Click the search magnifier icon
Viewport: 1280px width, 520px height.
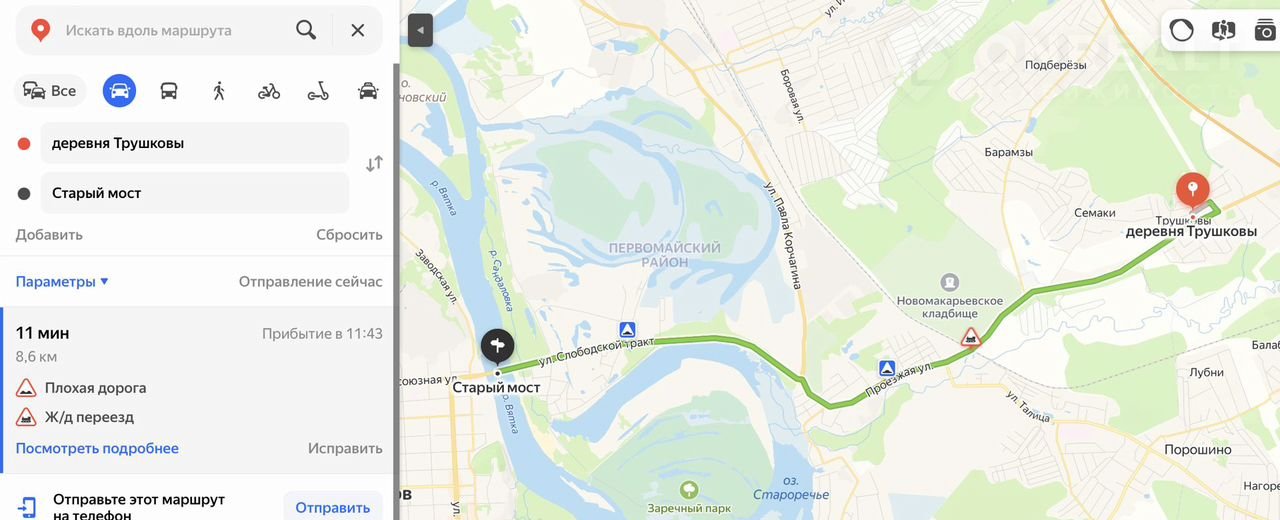306,30
